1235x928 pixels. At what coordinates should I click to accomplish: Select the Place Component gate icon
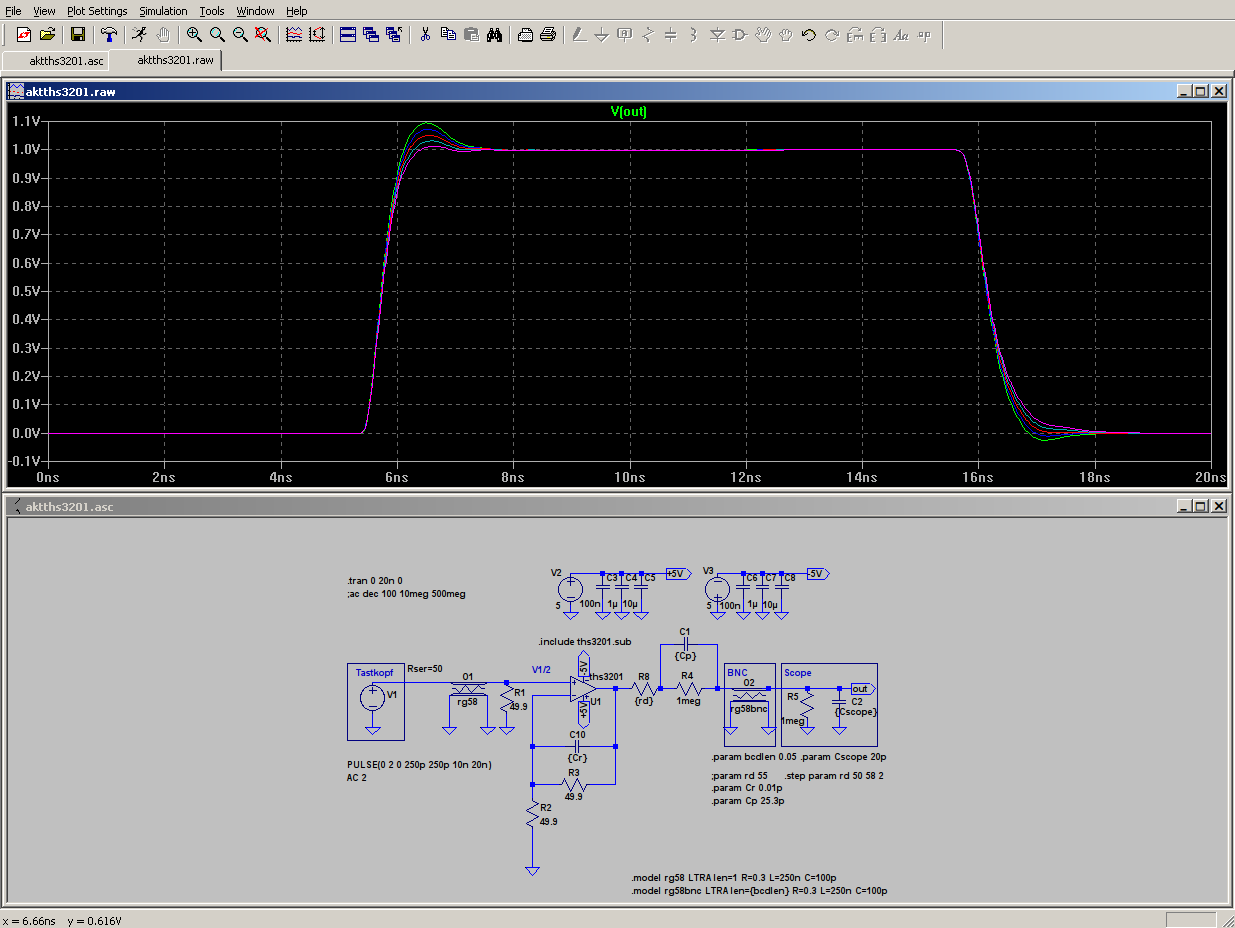(x=740, y=34)
